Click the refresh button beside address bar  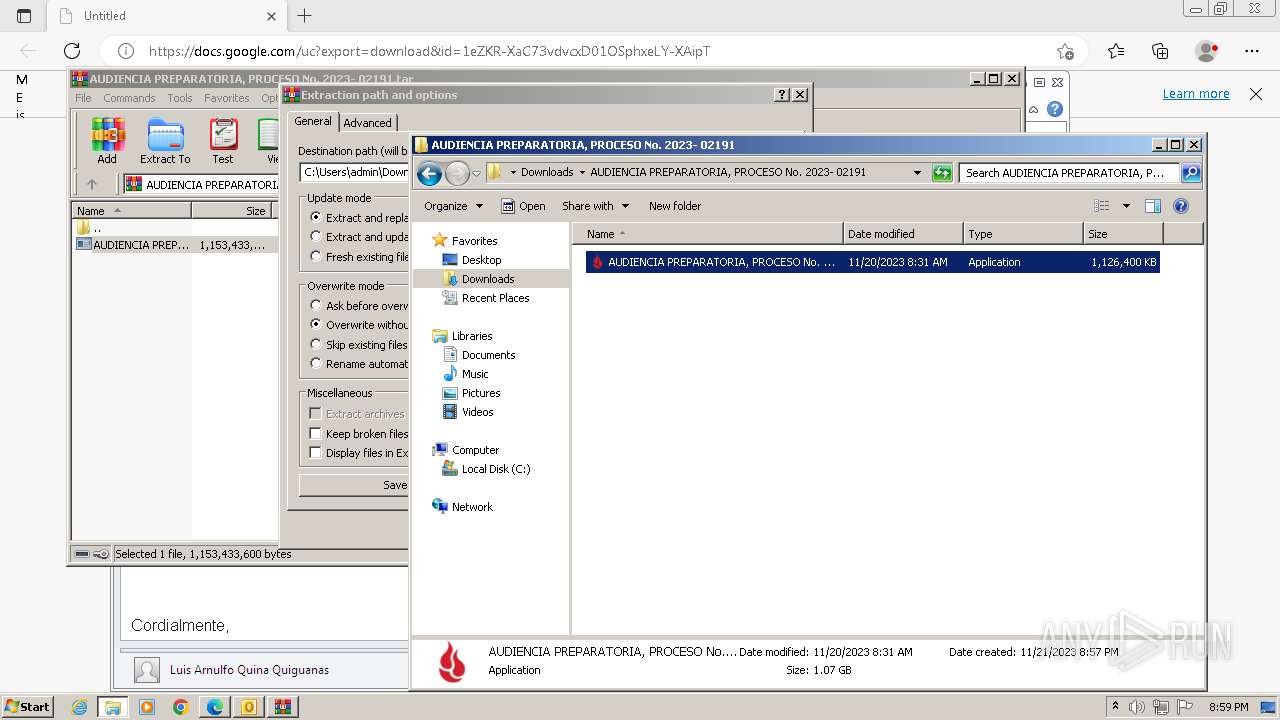point(942,173)
